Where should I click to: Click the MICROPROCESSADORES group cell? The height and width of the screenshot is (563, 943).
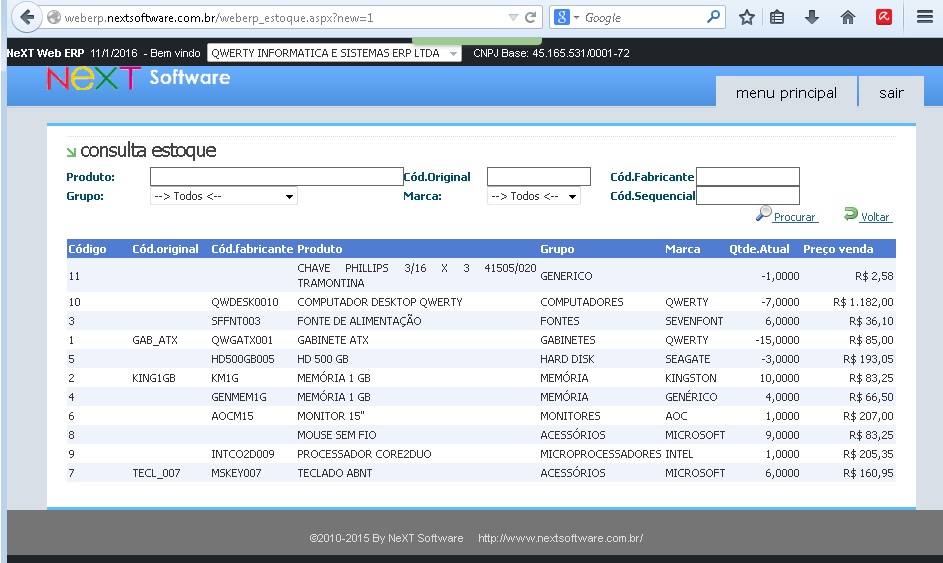pyautogui.click(x=600, y=454)
